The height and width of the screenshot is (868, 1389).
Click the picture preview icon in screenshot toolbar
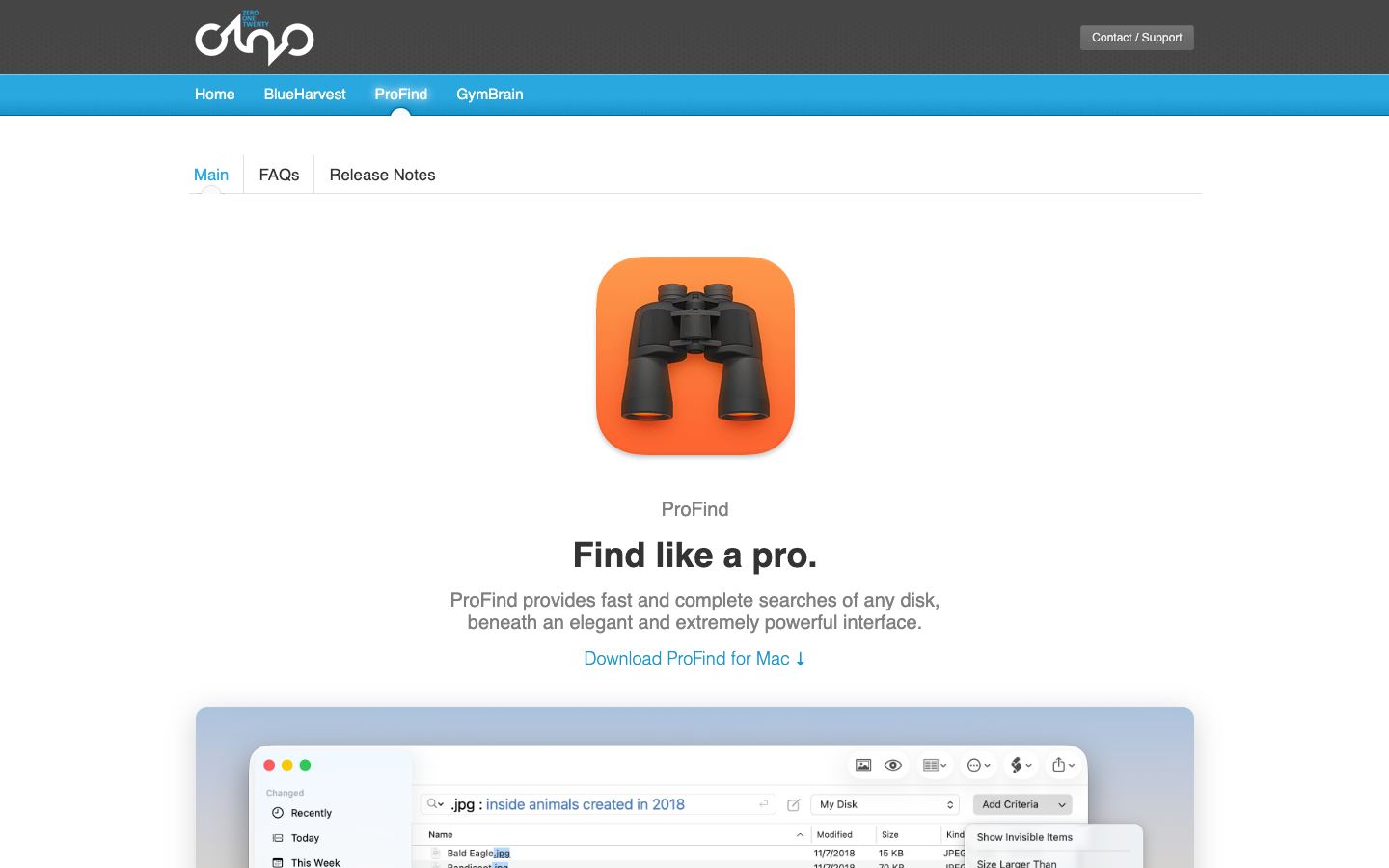point(863,765)
